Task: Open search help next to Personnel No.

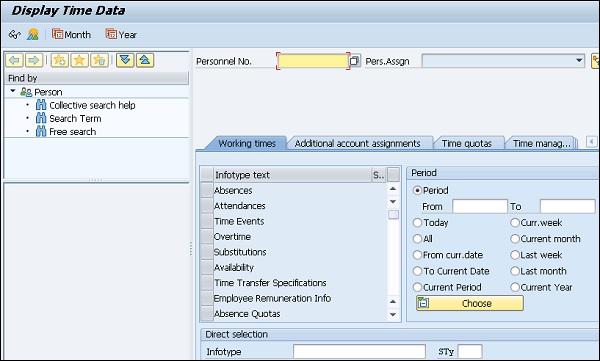Action: 354,61
